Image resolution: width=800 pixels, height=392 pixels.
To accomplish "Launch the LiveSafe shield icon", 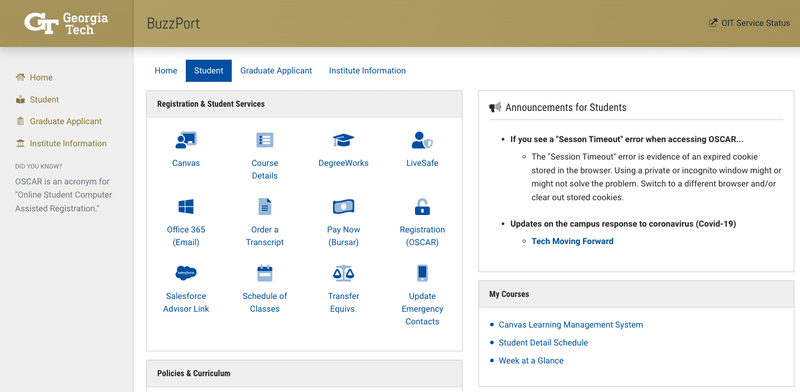I will click(x=422, y=140).
